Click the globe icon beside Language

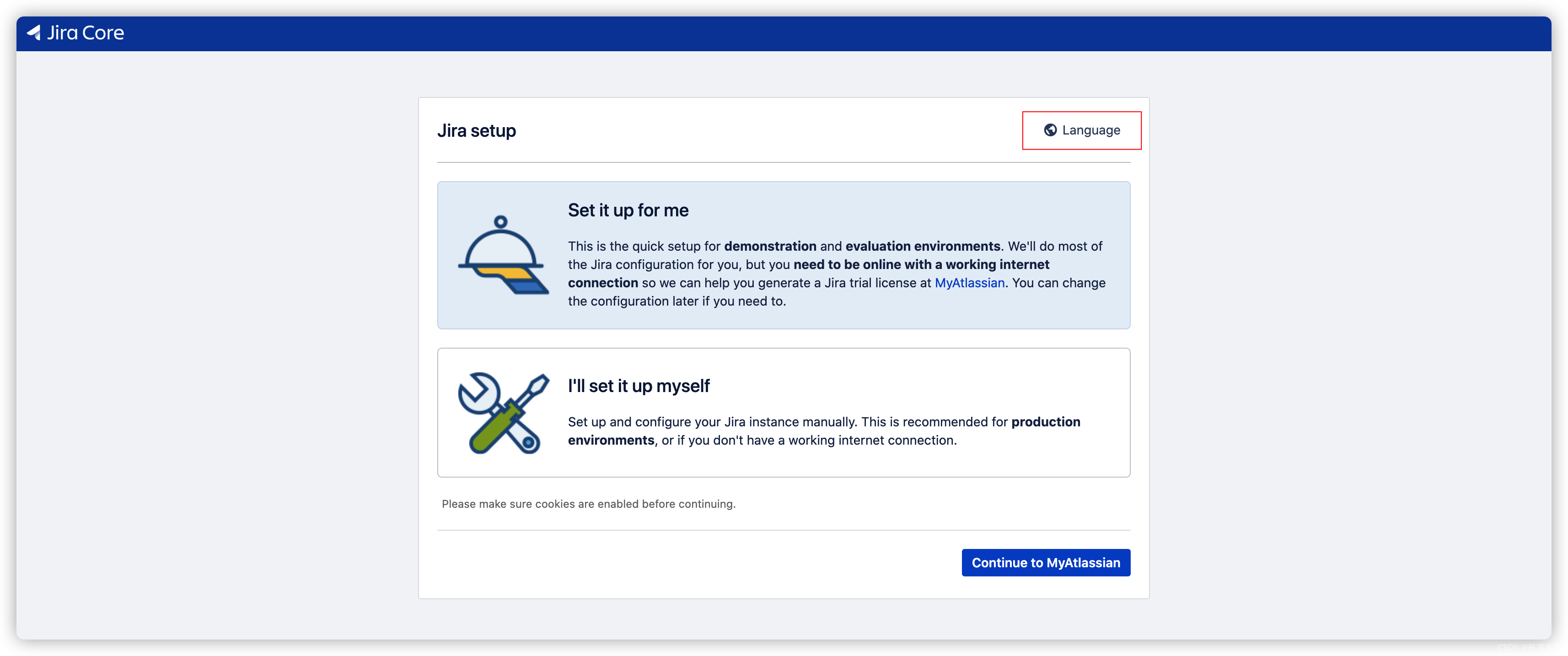[x=1050, y=130]
